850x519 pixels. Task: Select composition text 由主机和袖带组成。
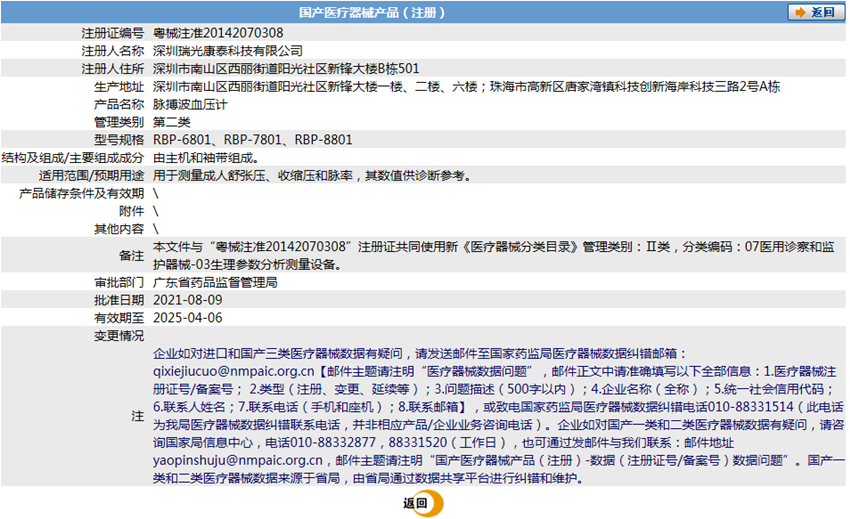[x=206, y=158]
